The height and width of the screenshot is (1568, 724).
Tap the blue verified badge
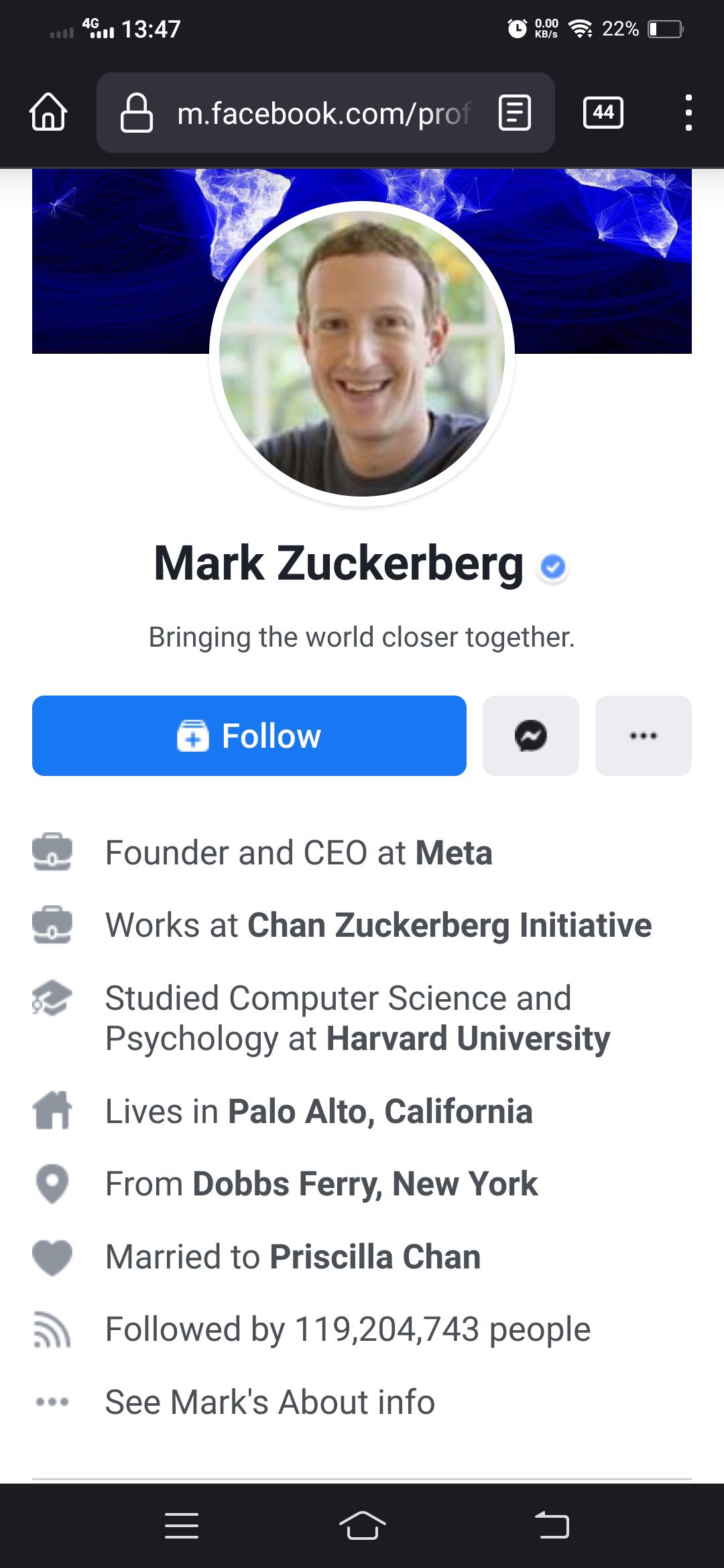553,567
